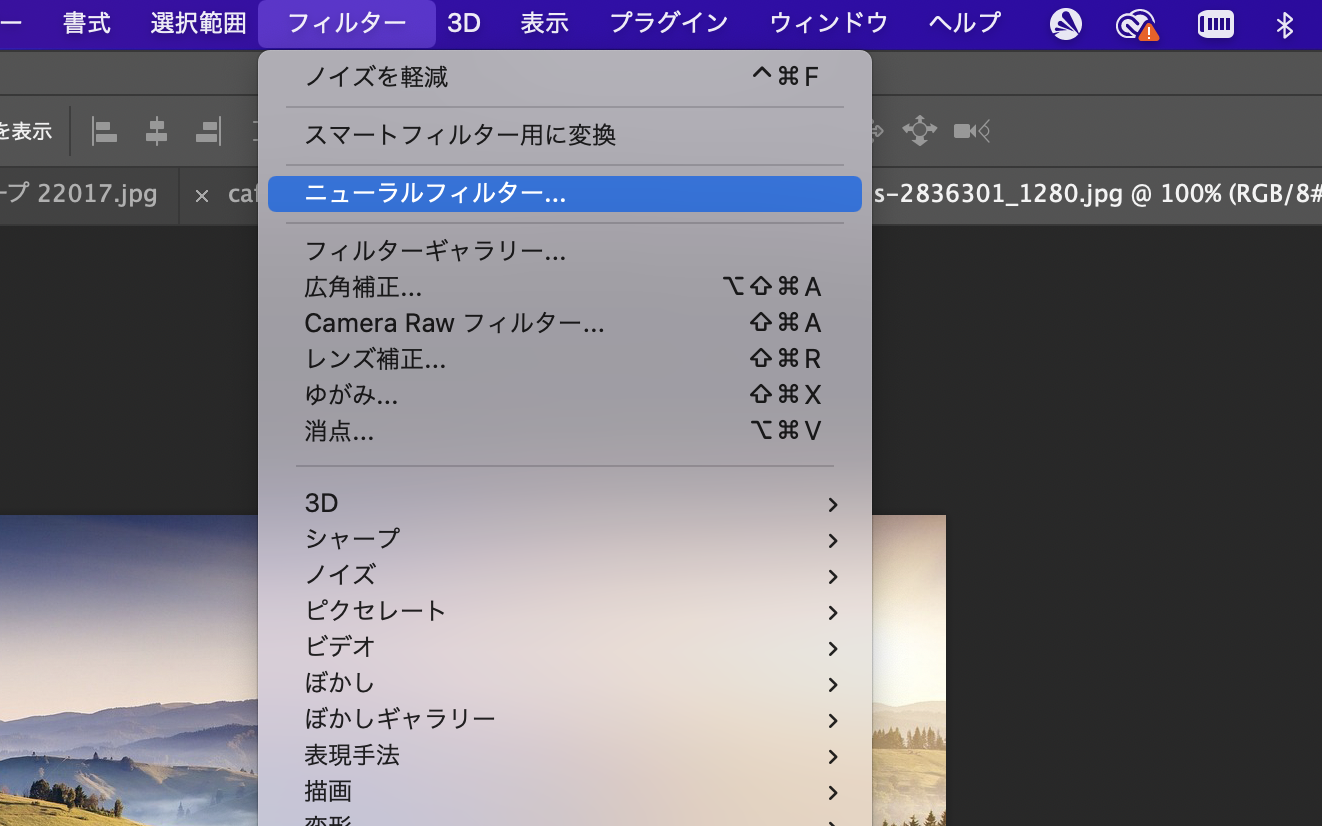Select the align right edges icon

pos(208,131)
